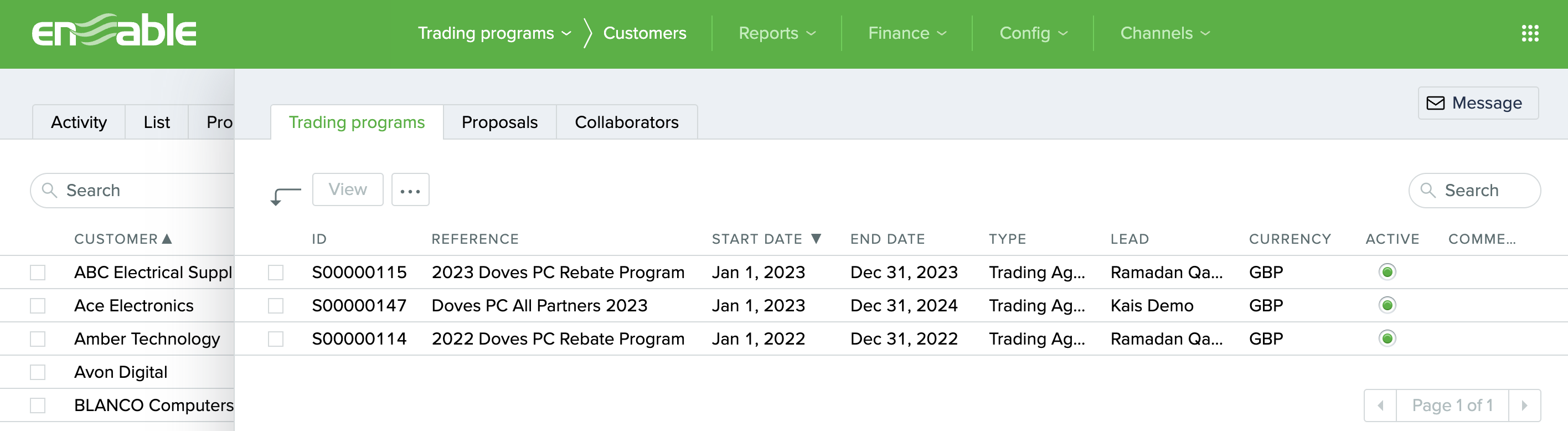Open the more actions ellipsis menu
The image size is (1568, 431).
click(x=410, y=190)
